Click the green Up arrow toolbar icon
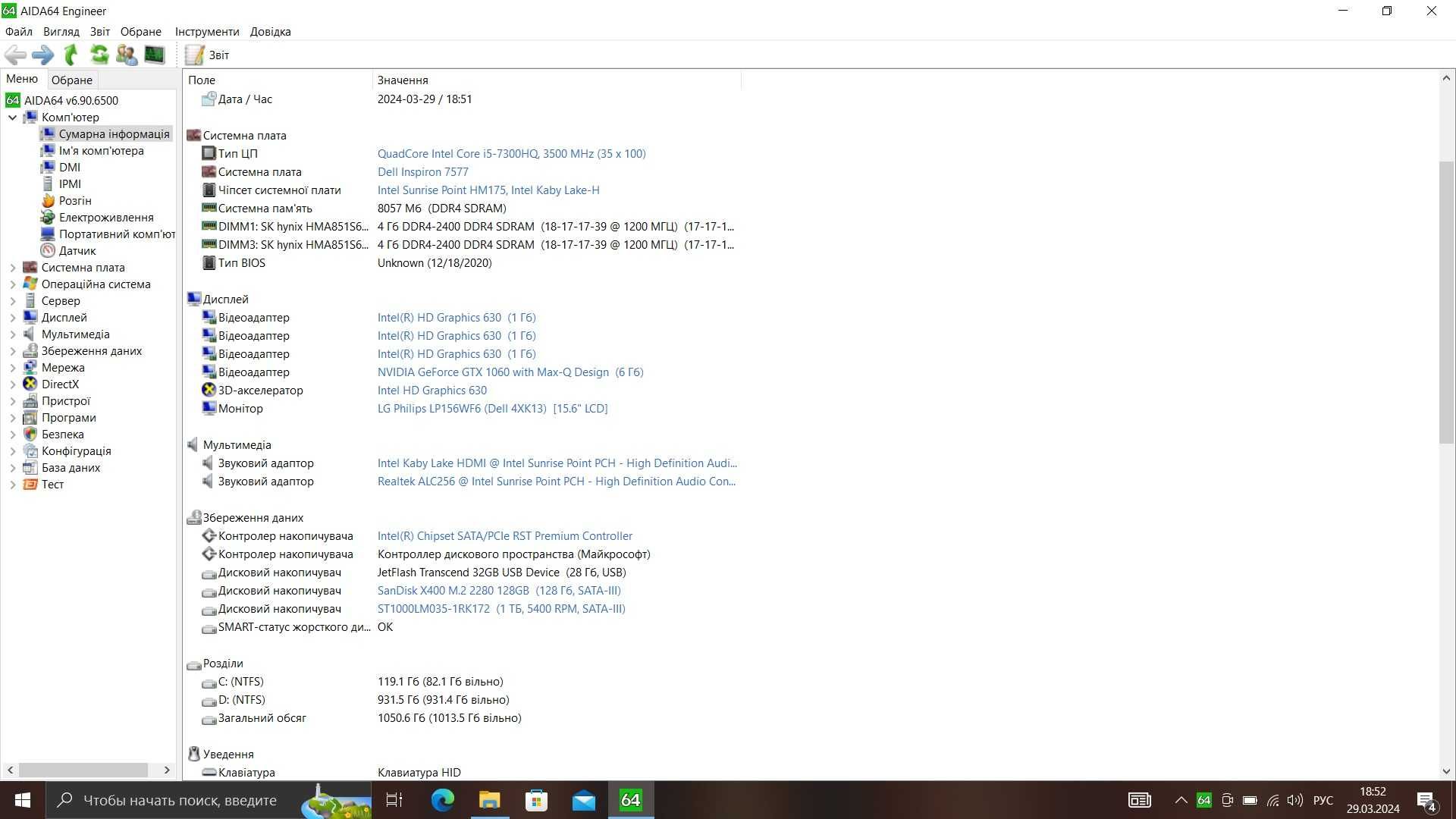1456x819 pixels. tap(71, 55)
